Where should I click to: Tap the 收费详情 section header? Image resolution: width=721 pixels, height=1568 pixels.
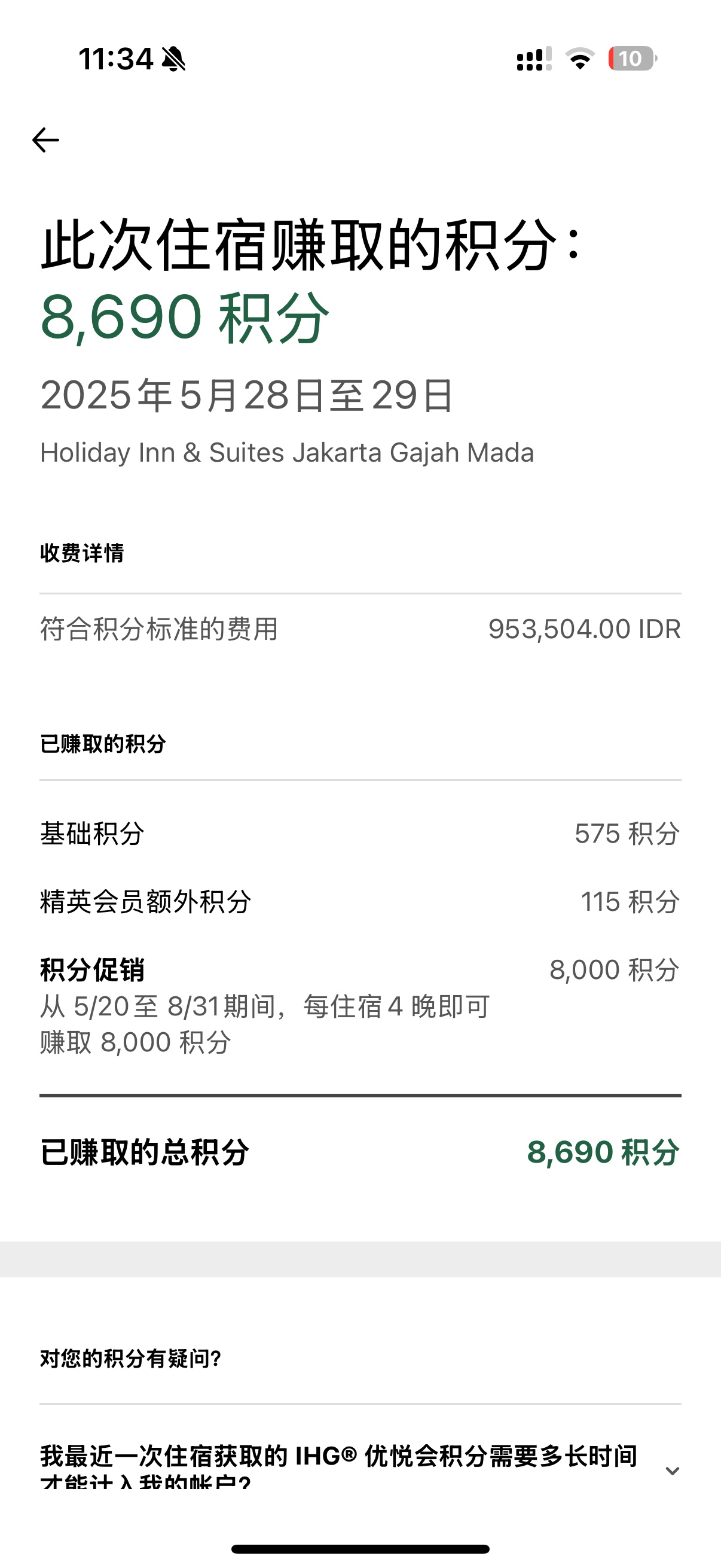pyautogui.click(x=82, y=553)
